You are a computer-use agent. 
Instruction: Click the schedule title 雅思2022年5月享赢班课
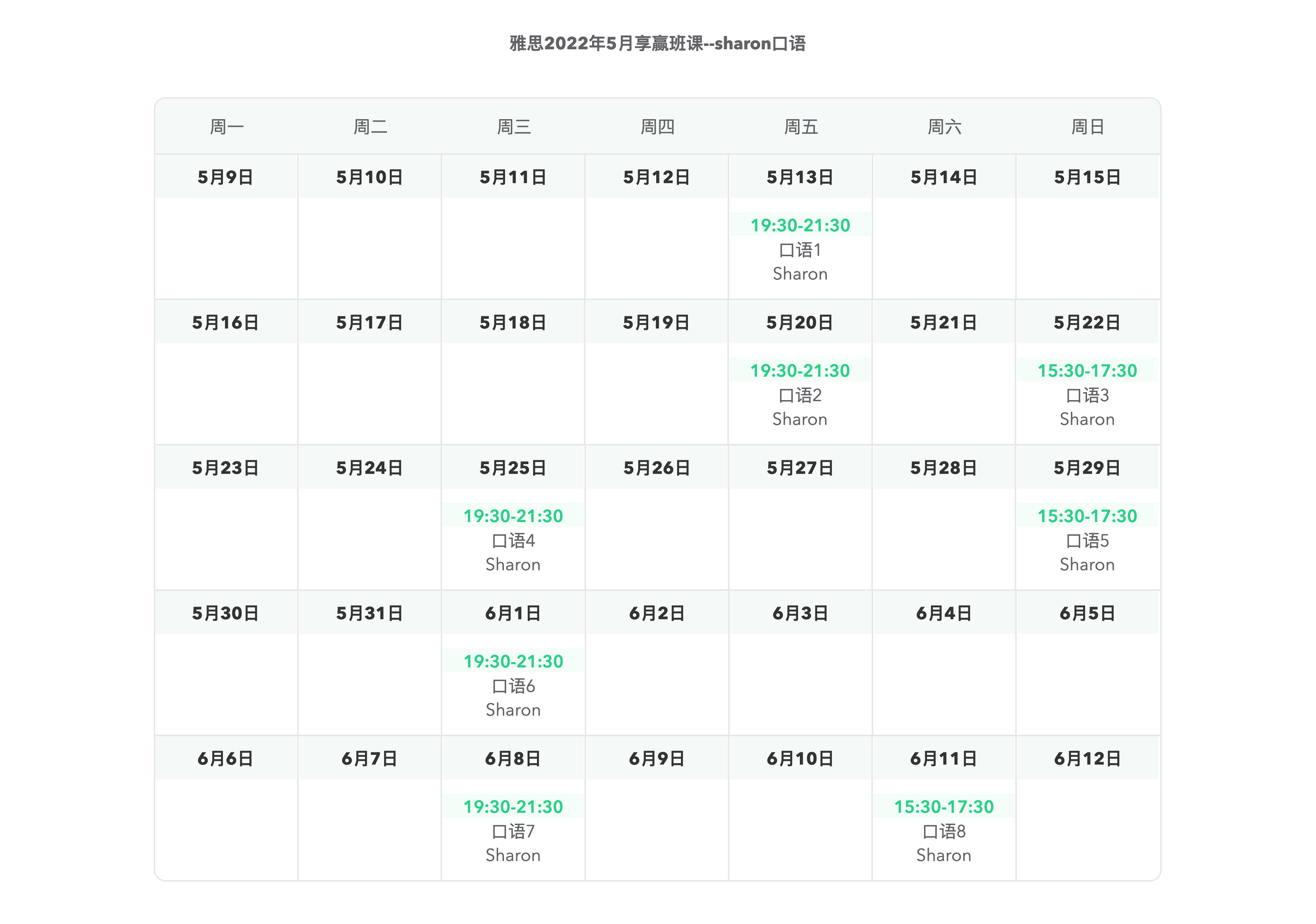click(x=606, y=44)
